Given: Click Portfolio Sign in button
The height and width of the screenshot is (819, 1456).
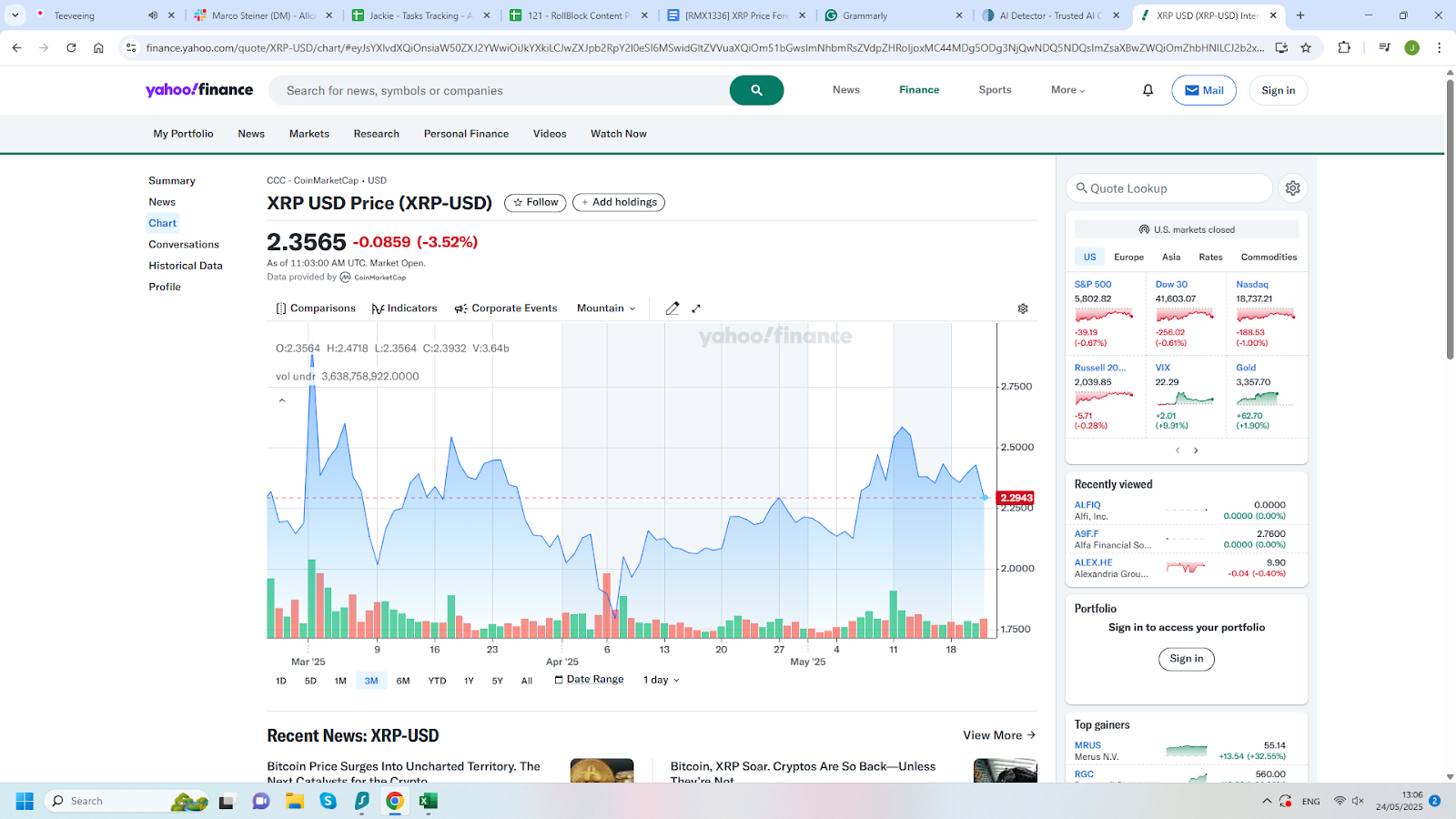Looking at the screenshot, I should pos(1187,659).
